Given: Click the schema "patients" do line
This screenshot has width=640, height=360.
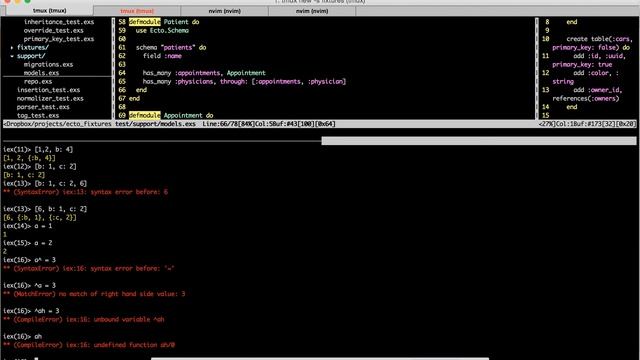Looking at the screenshot, I should tap(171, 48).
